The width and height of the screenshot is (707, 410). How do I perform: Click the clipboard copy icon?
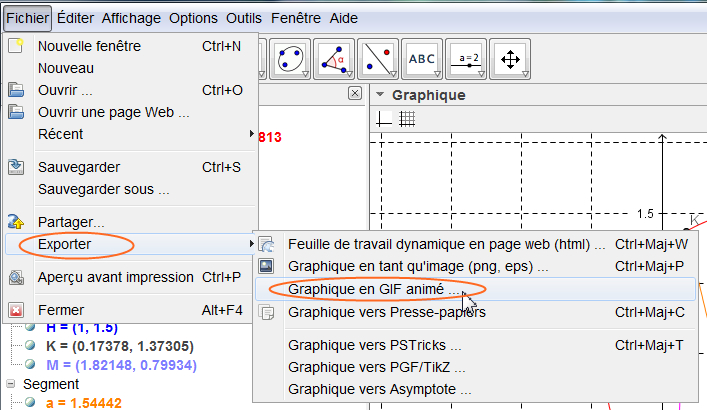coord(266,312)
